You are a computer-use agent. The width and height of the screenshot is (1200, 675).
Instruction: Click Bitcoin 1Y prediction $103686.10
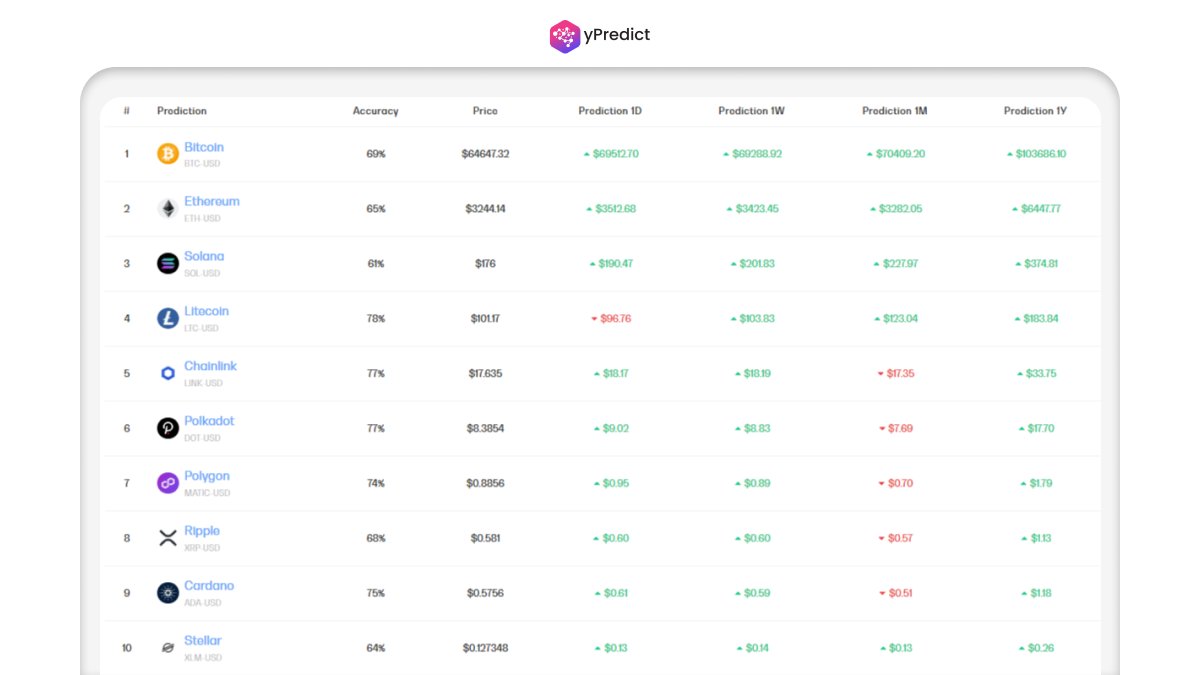(x=1036, y=154)
